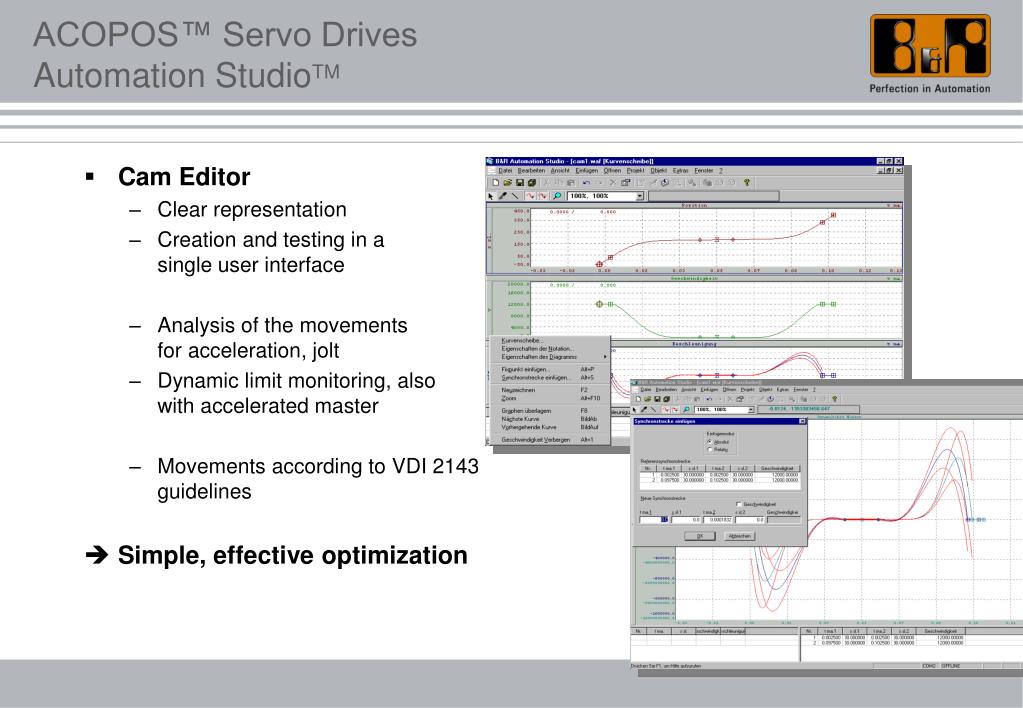Select pointer arrow tool in lower window
The height and width of the screenshot is (708, 1023).
point(634,409)
